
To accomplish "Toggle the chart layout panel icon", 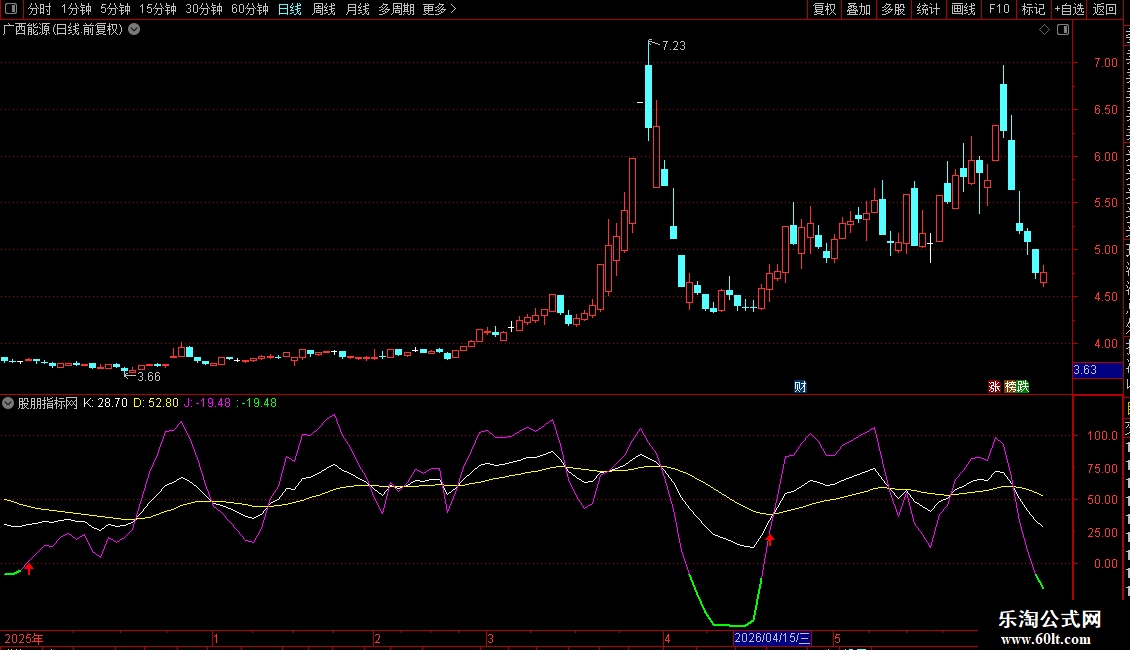I will coord(1063,30).
